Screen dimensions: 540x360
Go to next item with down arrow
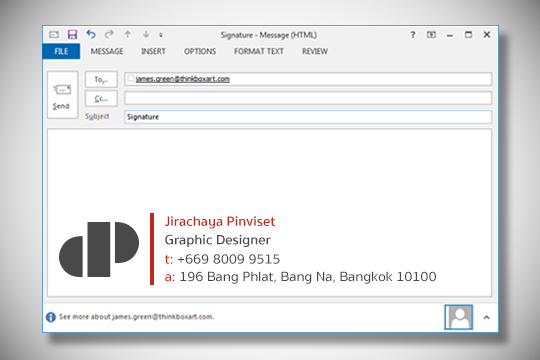coord(146,34)
